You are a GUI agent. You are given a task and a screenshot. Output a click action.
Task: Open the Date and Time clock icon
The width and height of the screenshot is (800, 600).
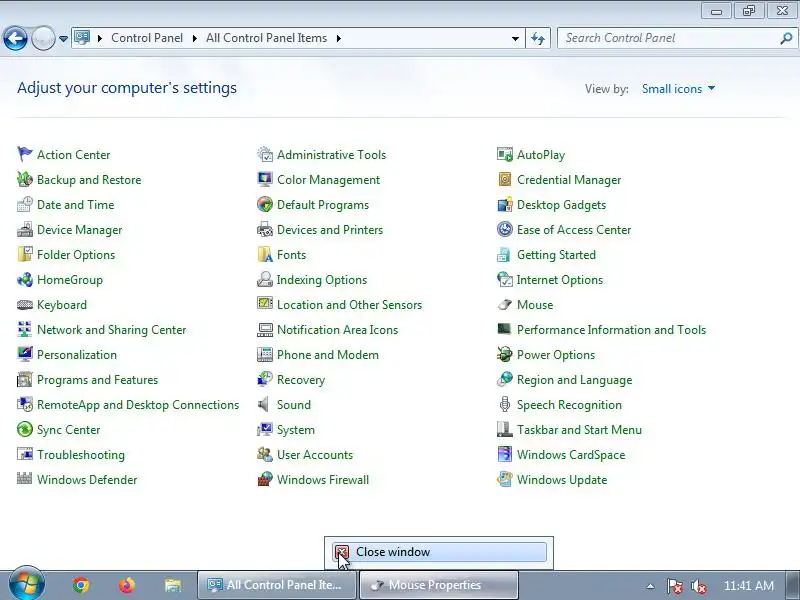pos(24,204)
